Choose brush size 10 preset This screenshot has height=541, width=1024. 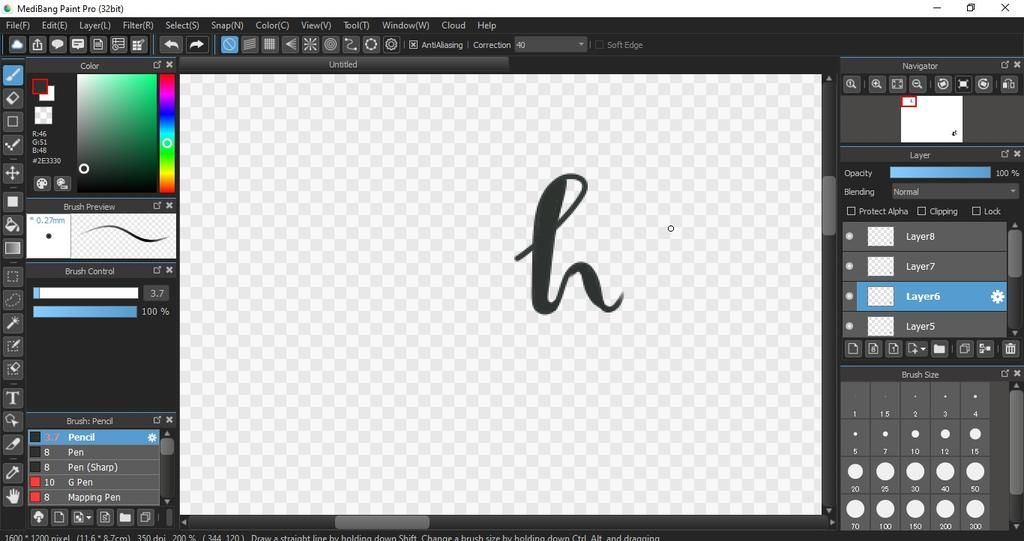coord(915,438)
